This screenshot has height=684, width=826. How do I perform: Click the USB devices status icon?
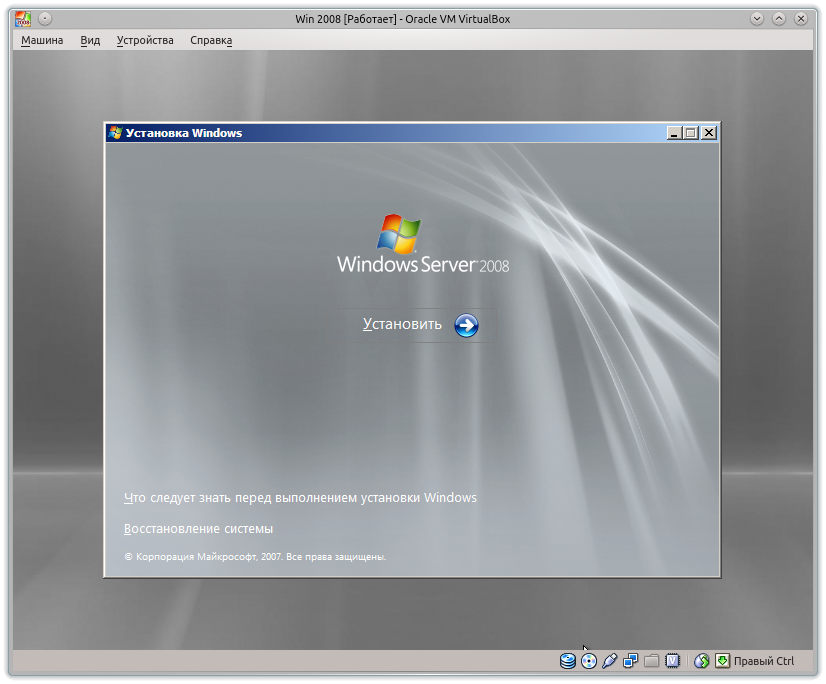[608, 660]
